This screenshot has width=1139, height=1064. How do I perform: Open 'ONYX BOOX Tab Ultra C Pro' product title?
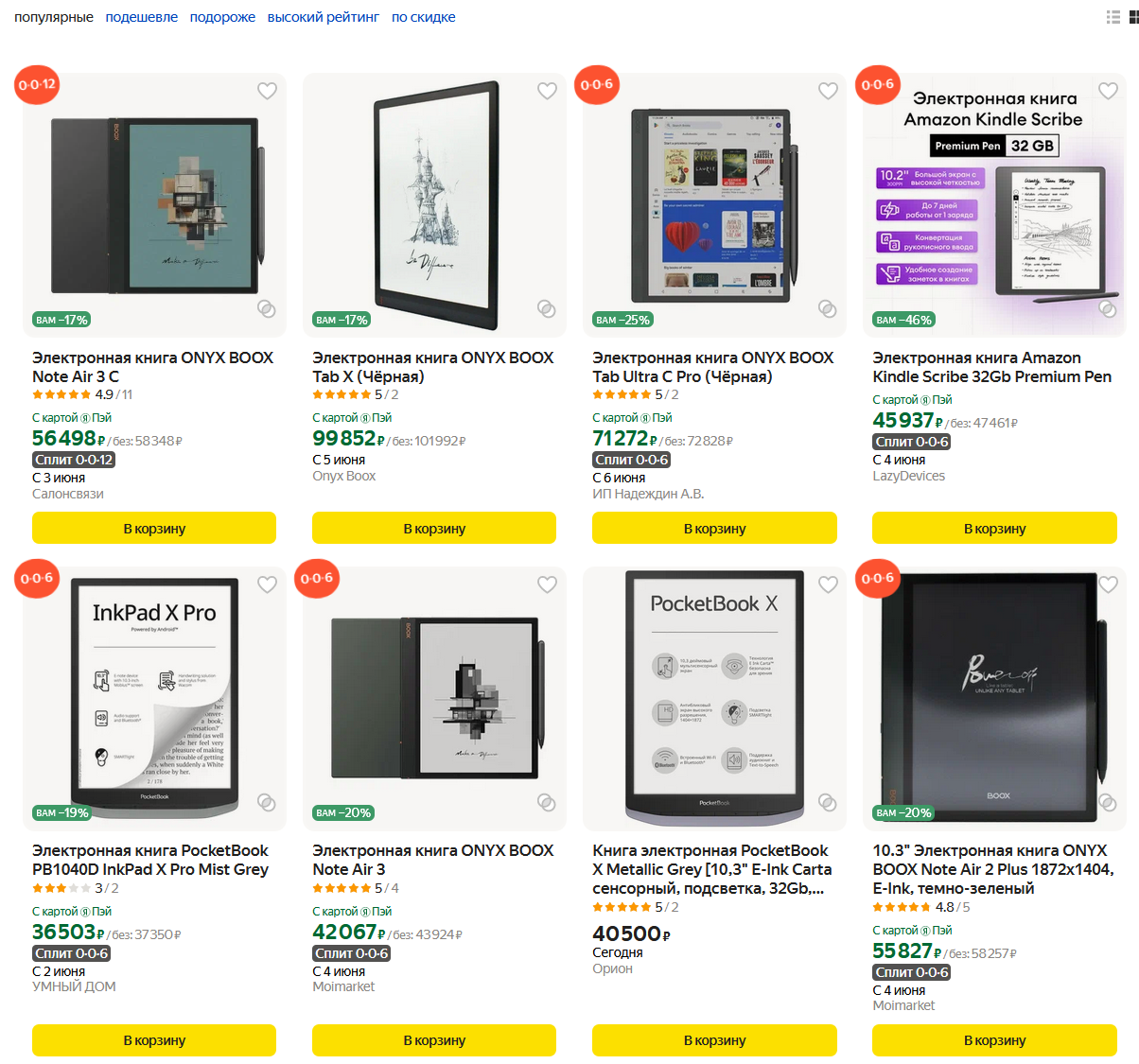712,367
